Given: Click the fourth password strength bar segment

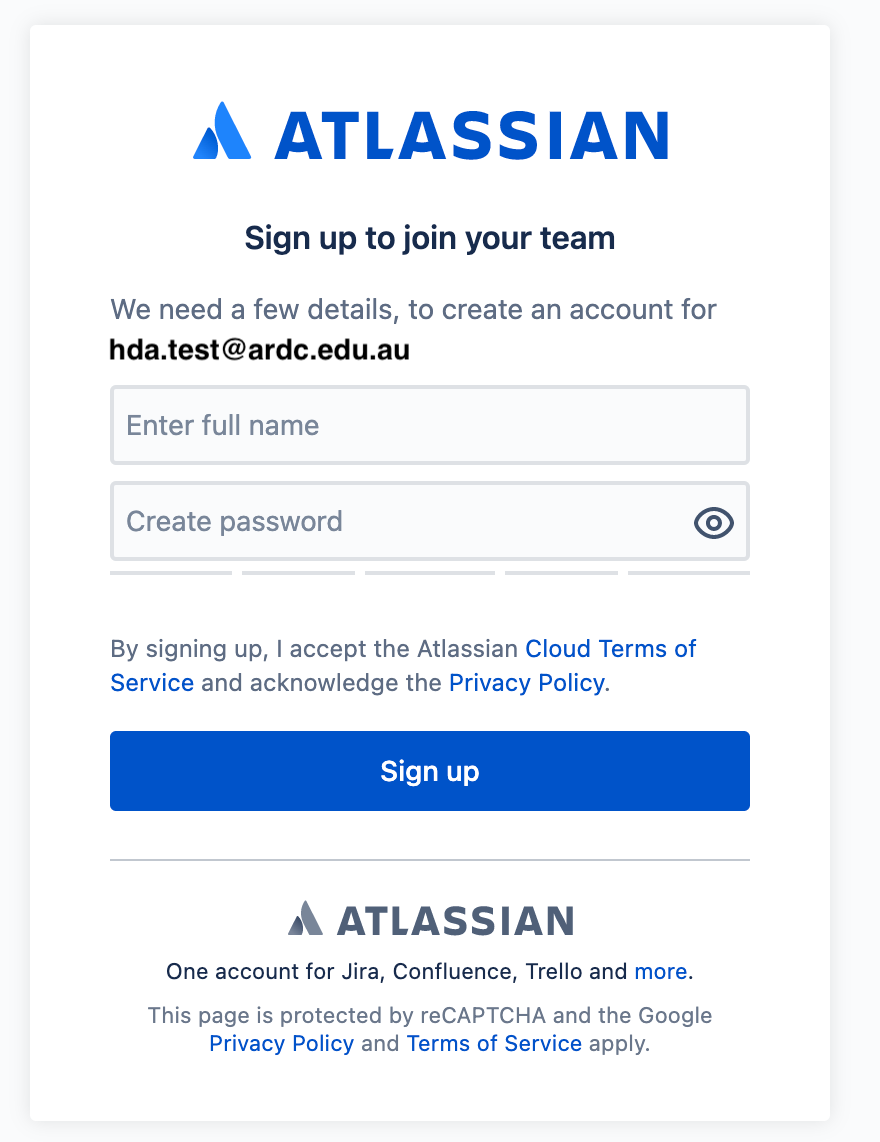Looking at the screenshot, I should [561, 573].
